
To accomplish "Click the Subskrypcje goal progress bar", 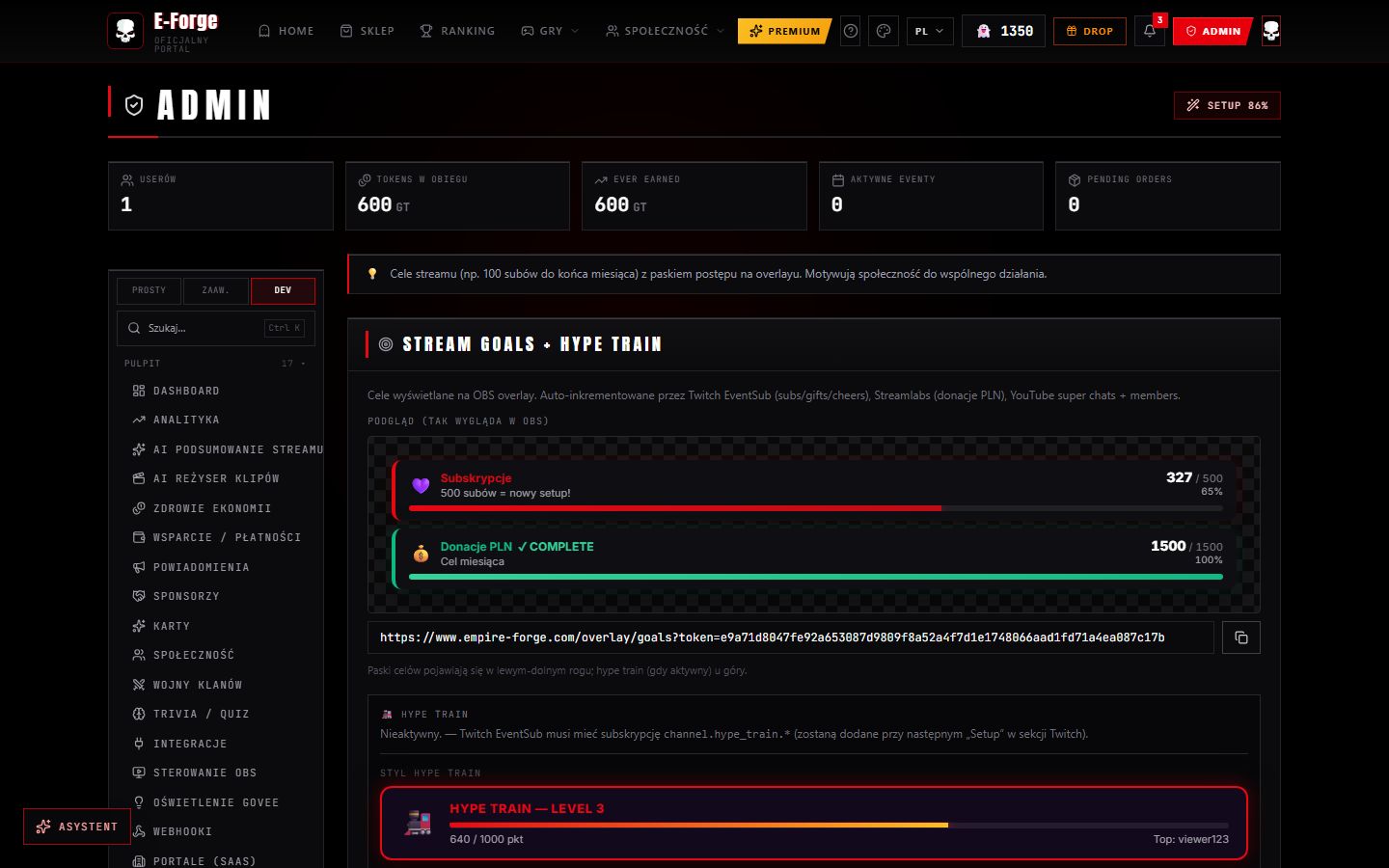I will click(x=816, y=508).
